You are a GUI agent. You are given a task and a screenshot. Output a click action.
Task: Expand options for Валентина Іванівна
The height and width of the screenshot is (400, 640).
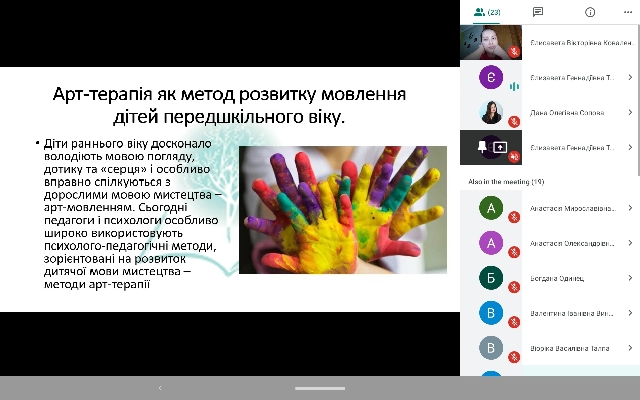point(630,313)
